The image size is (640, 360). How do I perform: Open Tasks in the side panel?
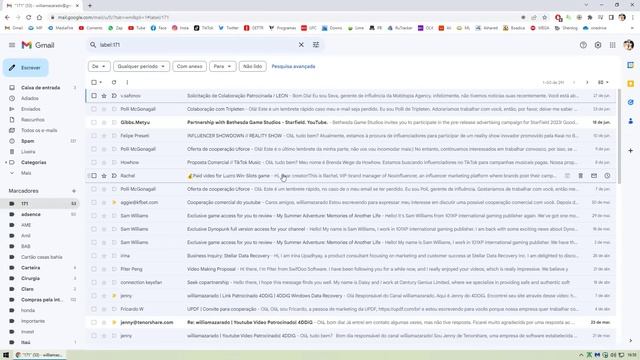click(x=631, y=102)
